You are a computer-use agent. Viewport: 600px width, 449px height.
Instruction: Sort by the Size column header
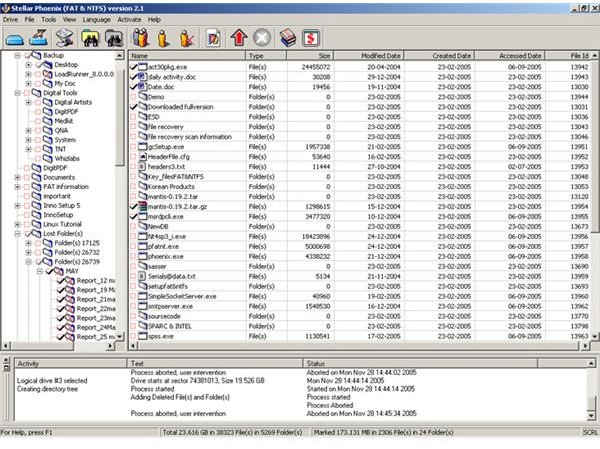click(x=310, y=56)
